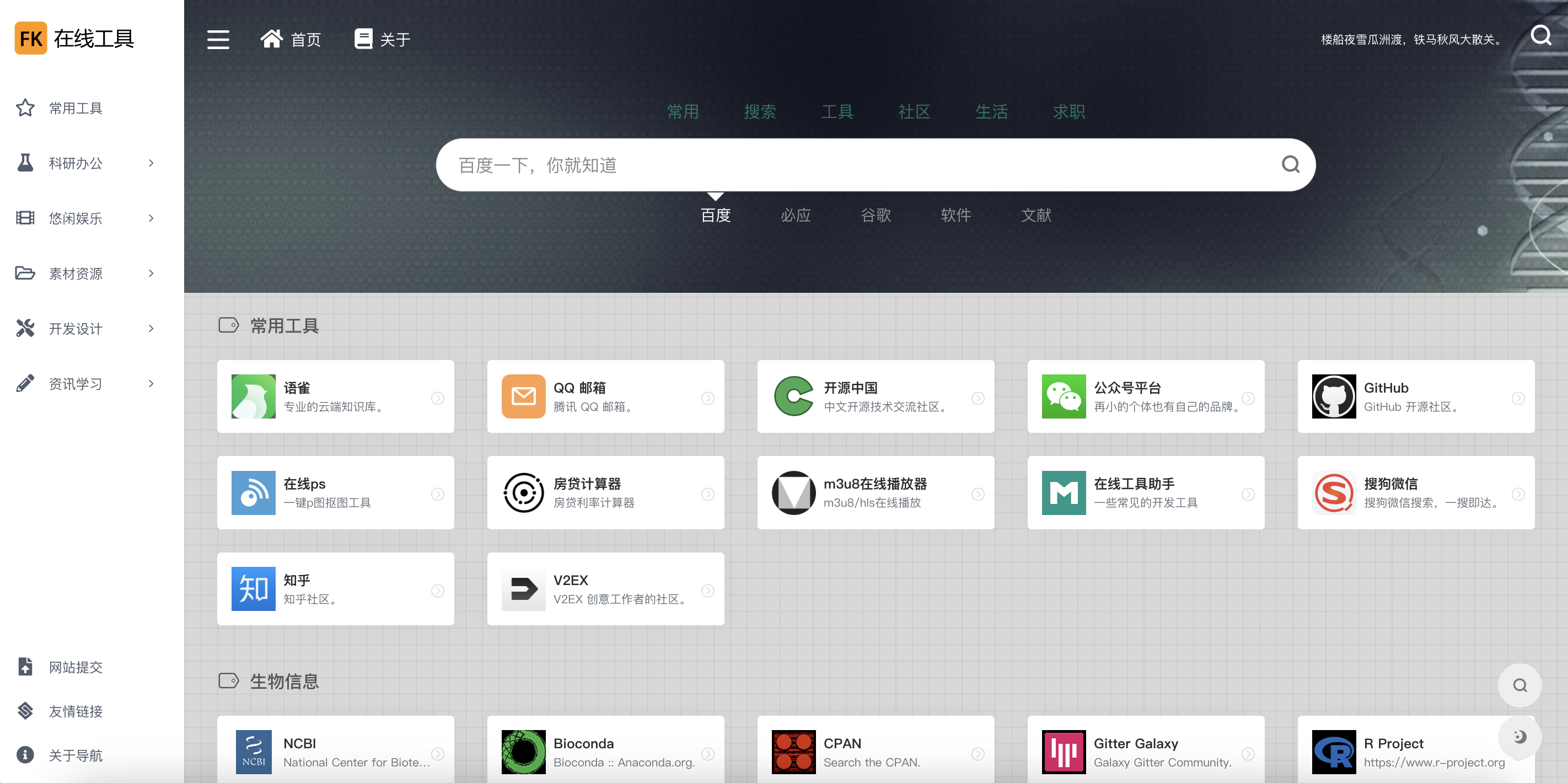Open the V2EX arrow icon
Image resolution: width=1568 pixels, height=783 pixels.
point(523,589)
